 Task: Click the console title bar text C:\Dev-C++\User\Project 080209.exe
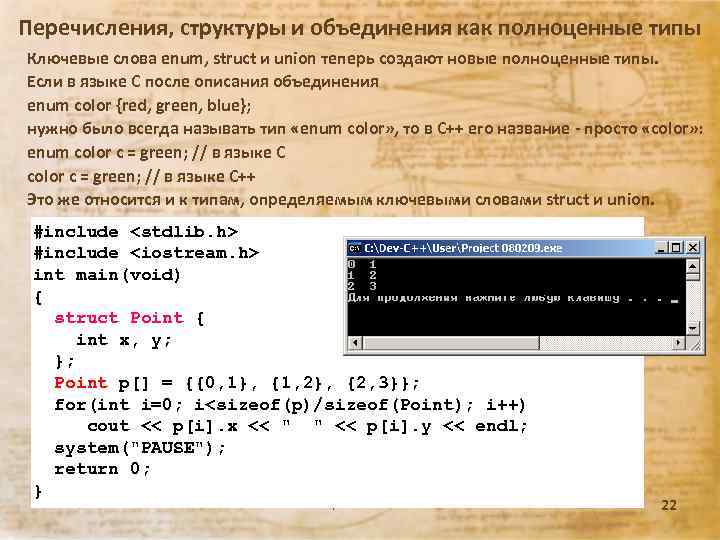463,248
